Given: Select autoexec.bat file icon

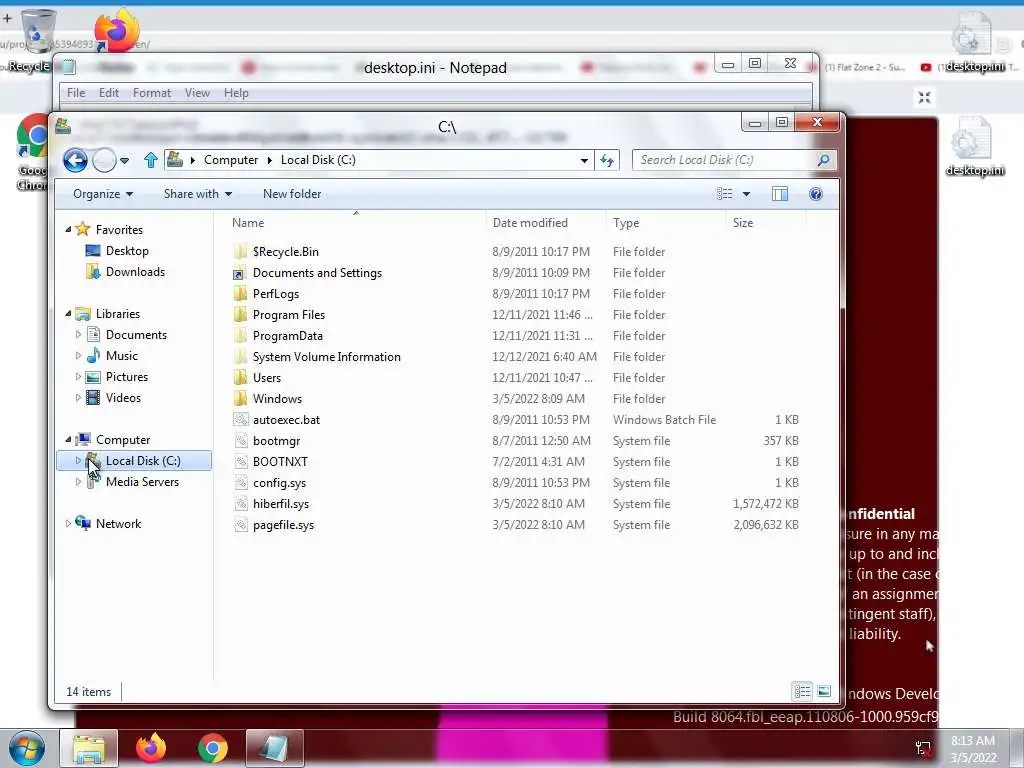Looking at the screenshot, I should (240, 420).
